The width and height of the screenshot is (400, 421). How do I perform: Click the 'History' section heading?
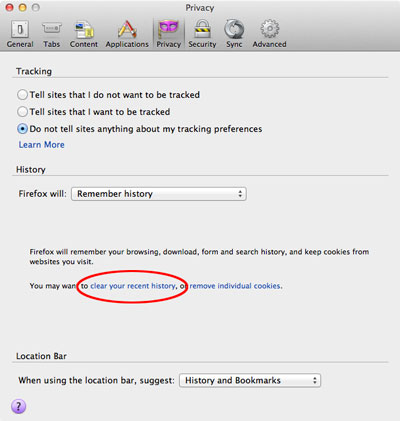[31, 169]
